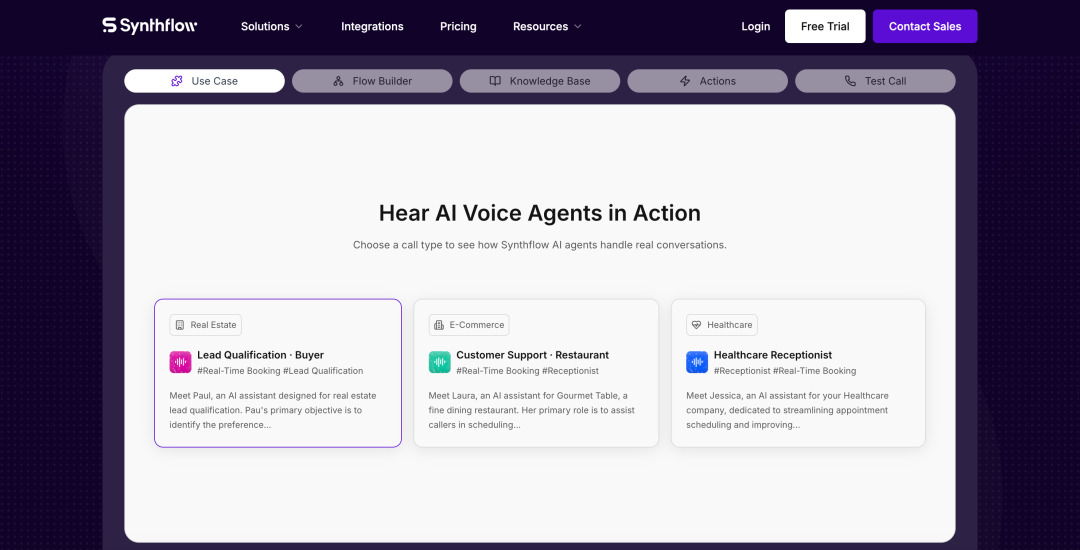Image resolution: width=1080 pixels, height=550 pixels.
Task: Click the Hear AI Voice Agents in Action heading
Action: 540,213
